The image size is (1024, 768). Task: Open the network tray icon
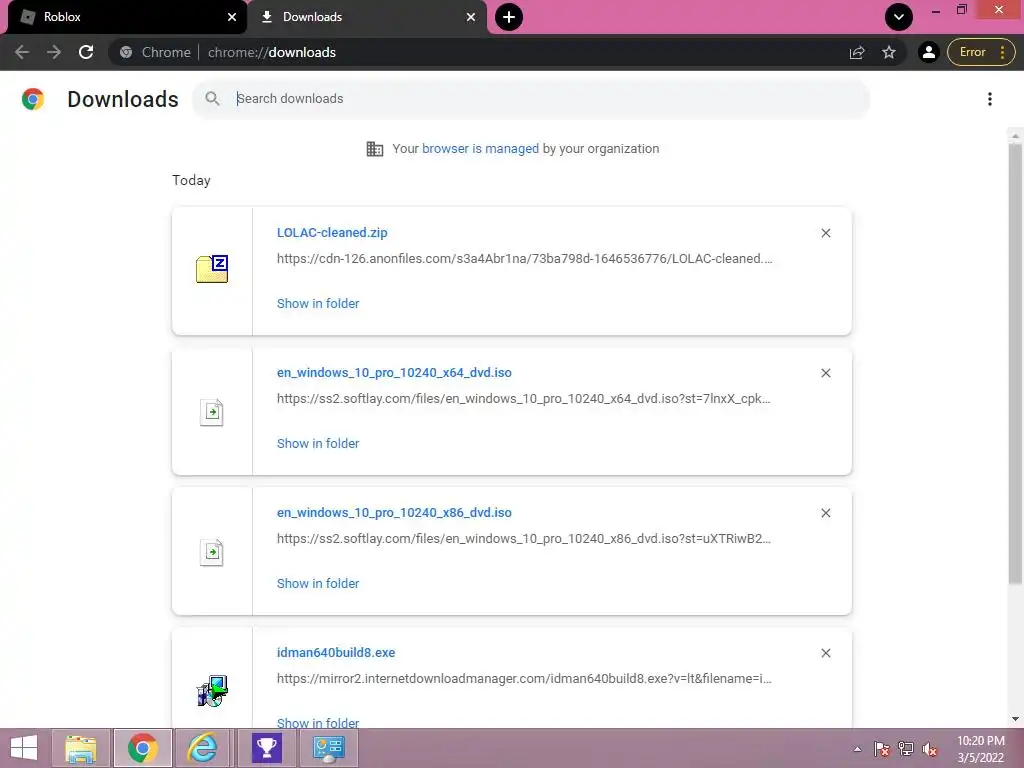[906, 749]
